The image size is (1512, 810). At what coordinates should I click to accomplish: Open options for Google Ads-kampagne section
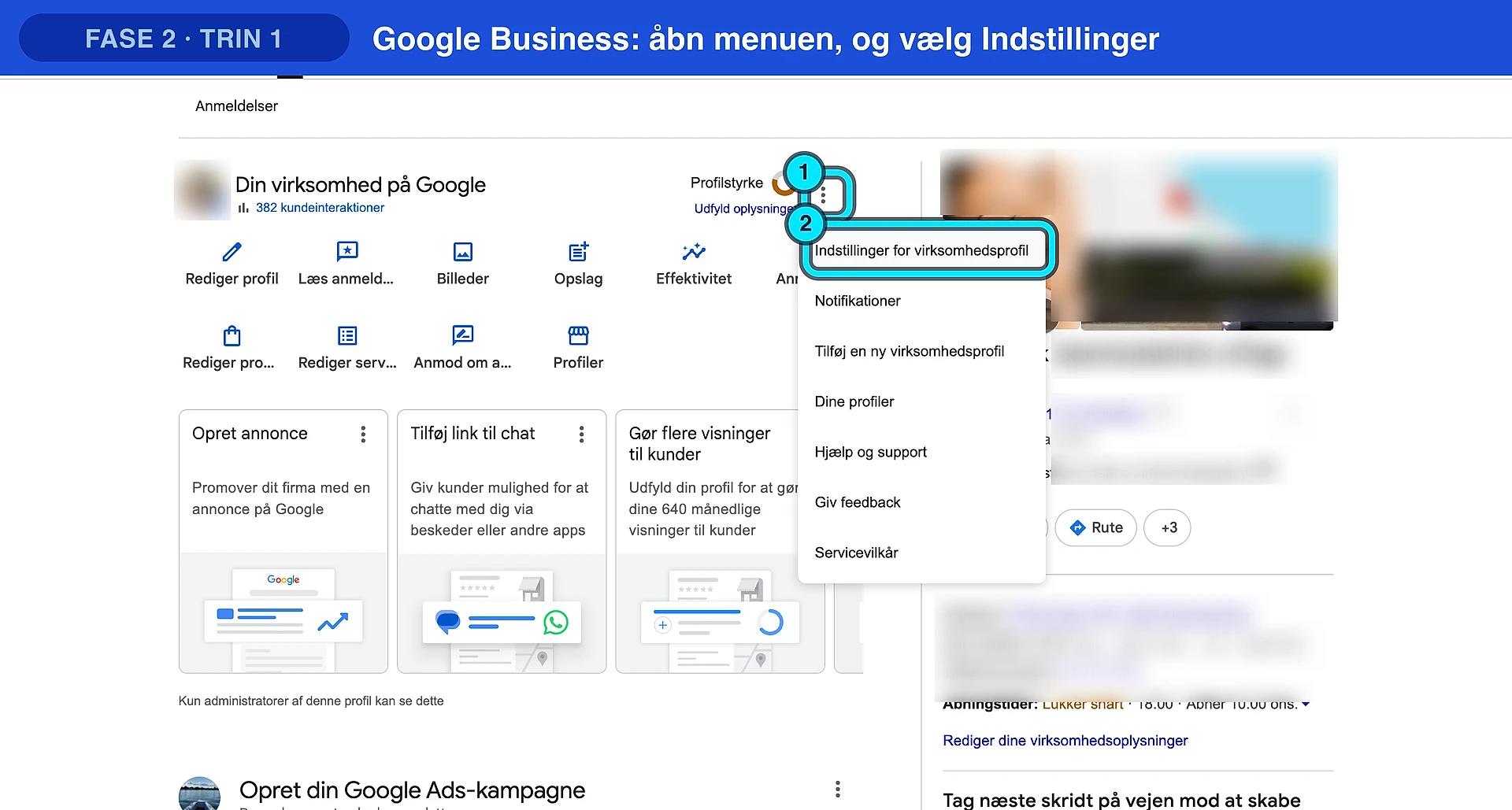pos(837,789)
